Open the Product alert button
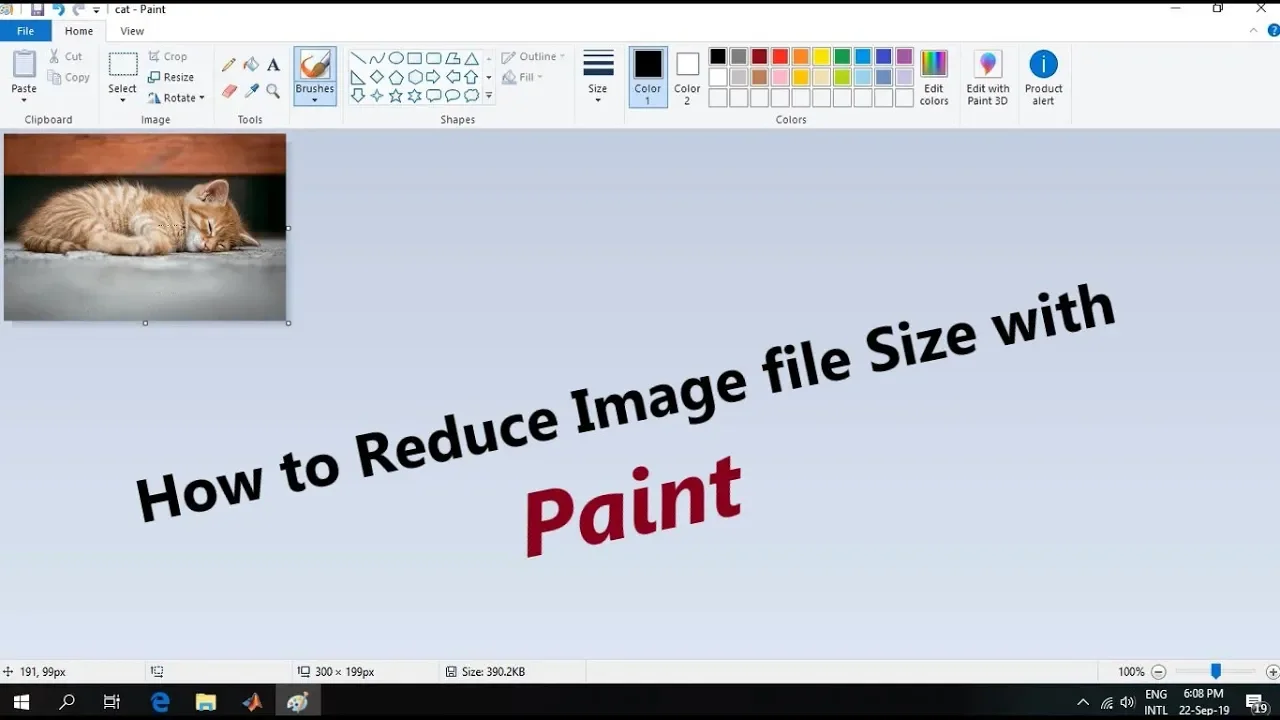This screenshot has width=1280, height=720. (x=1043, y=77)
